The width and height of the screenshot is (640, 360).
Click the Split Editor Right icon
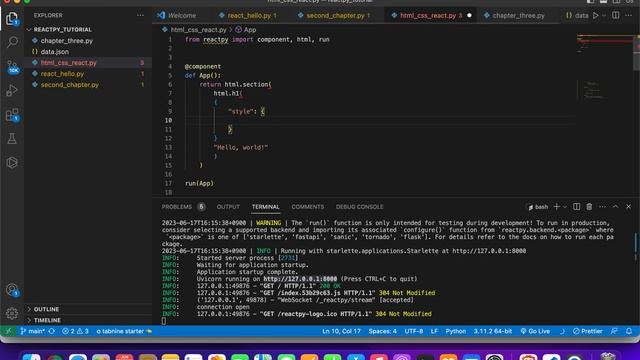pyautogui.click(x=616, y=15)
